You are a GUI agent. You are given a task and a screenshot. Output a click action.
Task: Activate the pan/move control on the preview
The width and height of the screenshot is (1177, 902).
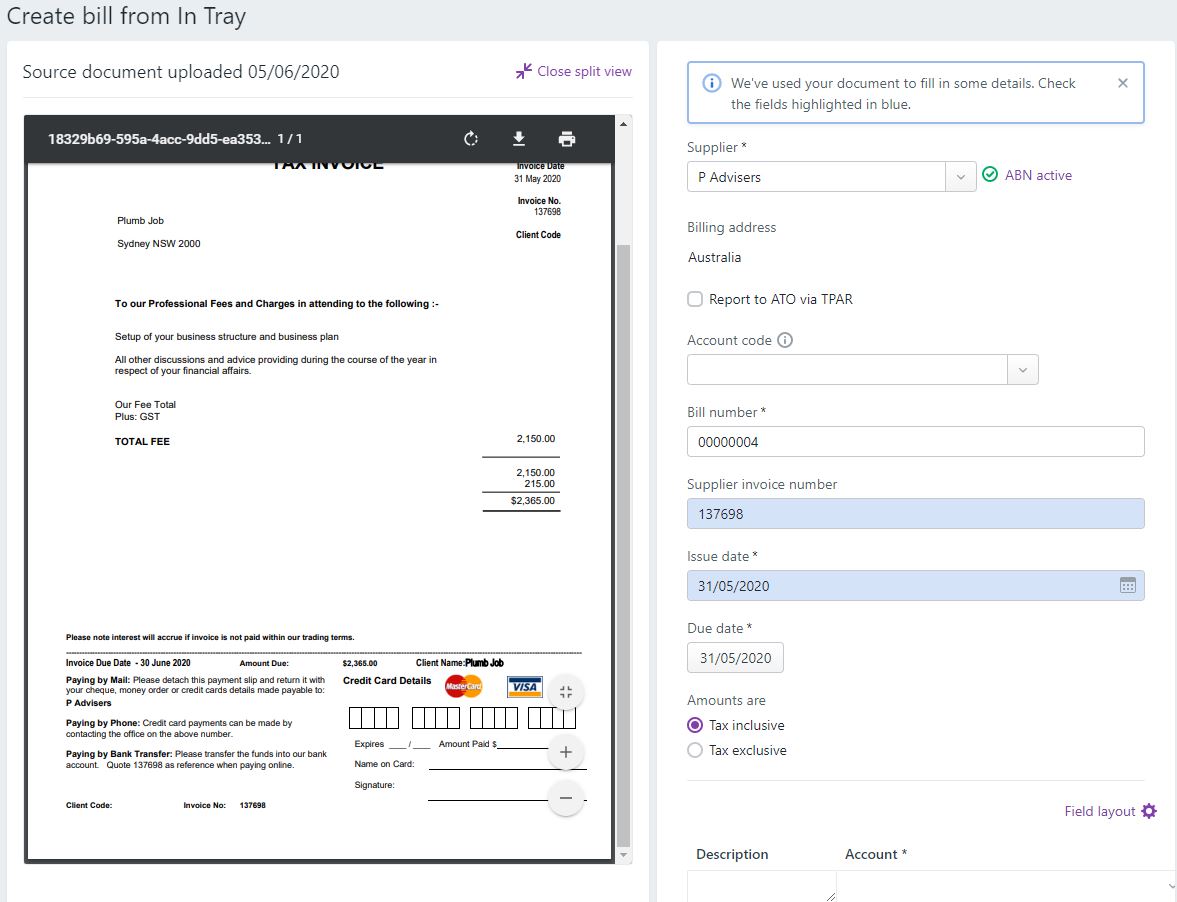(x=566, y=691)
